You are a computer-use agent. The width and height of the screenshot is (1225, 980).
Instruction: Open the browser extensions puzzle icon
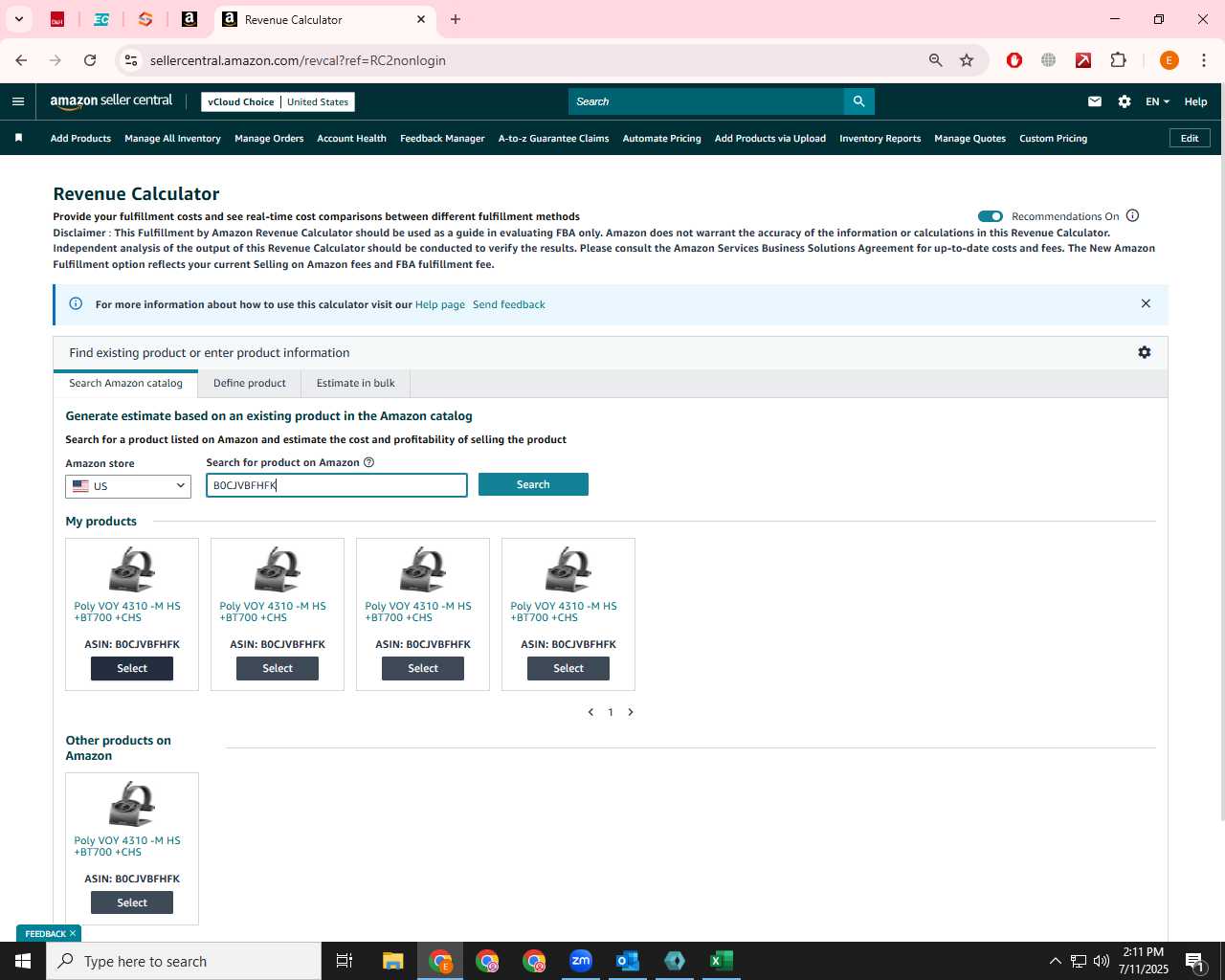point(1118,60)
